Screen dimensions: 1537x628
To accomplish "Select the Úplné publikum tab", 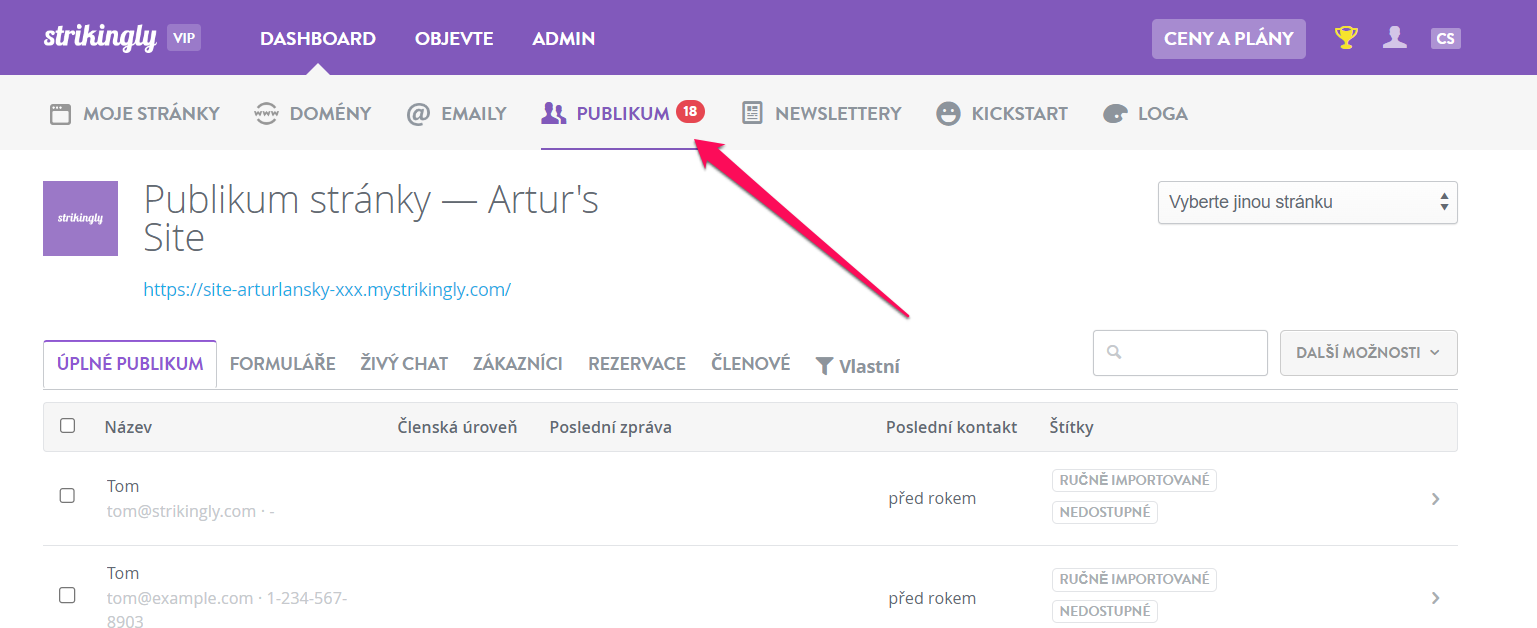I will [x=130, y=364].
